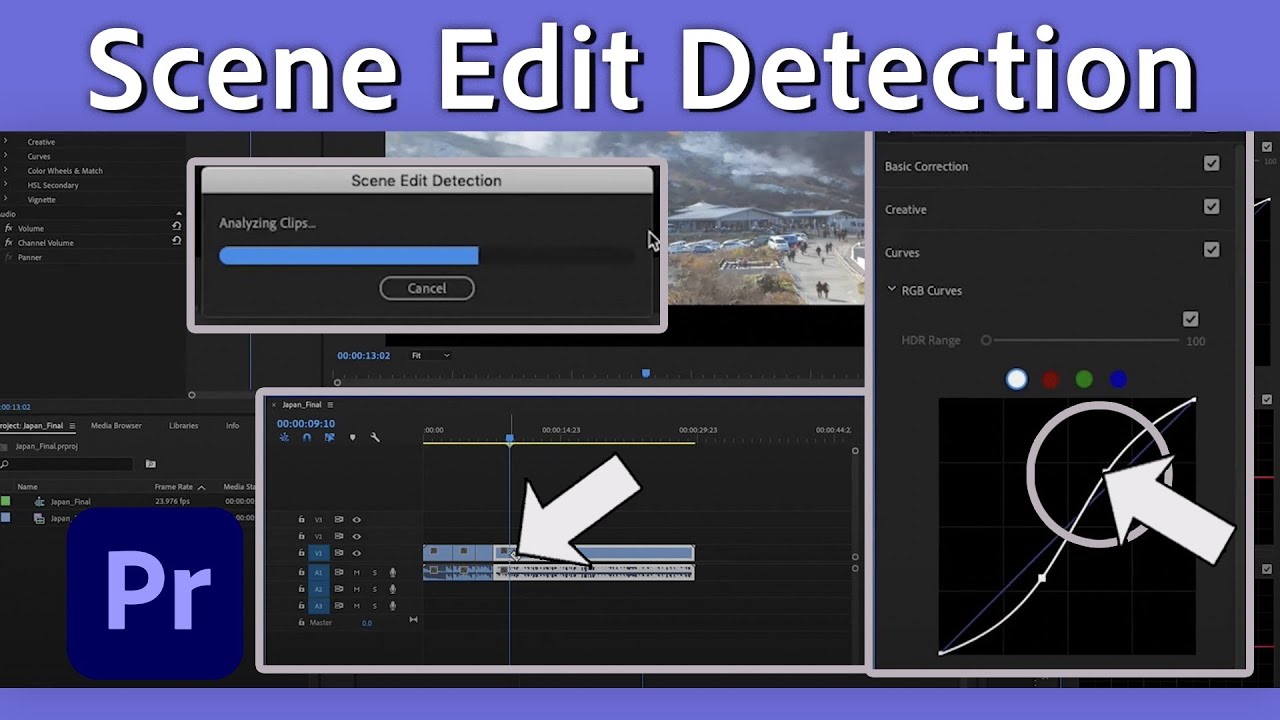Sort by the Frame Rate column
This screenshot has width=1280, height=720.
173,487
